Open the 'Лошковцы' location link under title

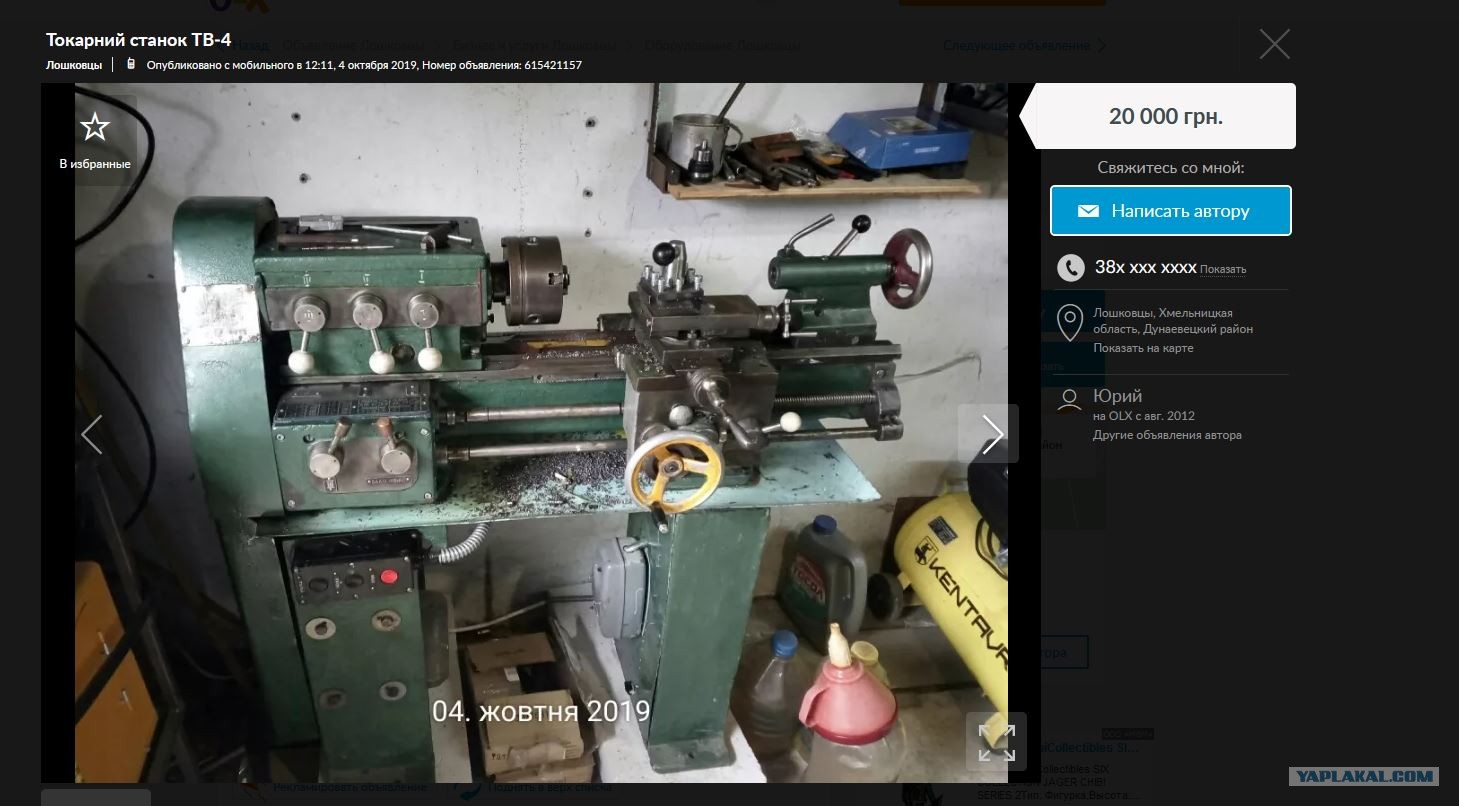click(74, 65)
